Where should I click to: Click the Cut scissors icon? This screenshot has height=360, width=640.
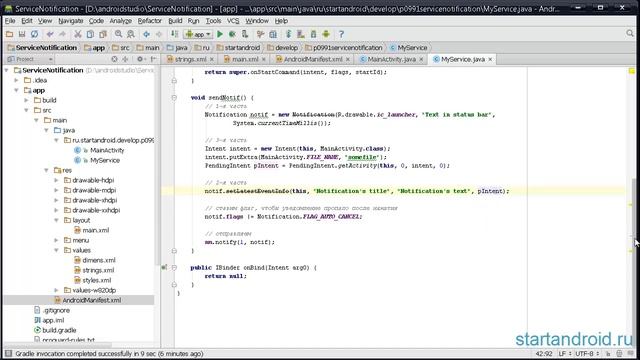(x=78, y=34)
